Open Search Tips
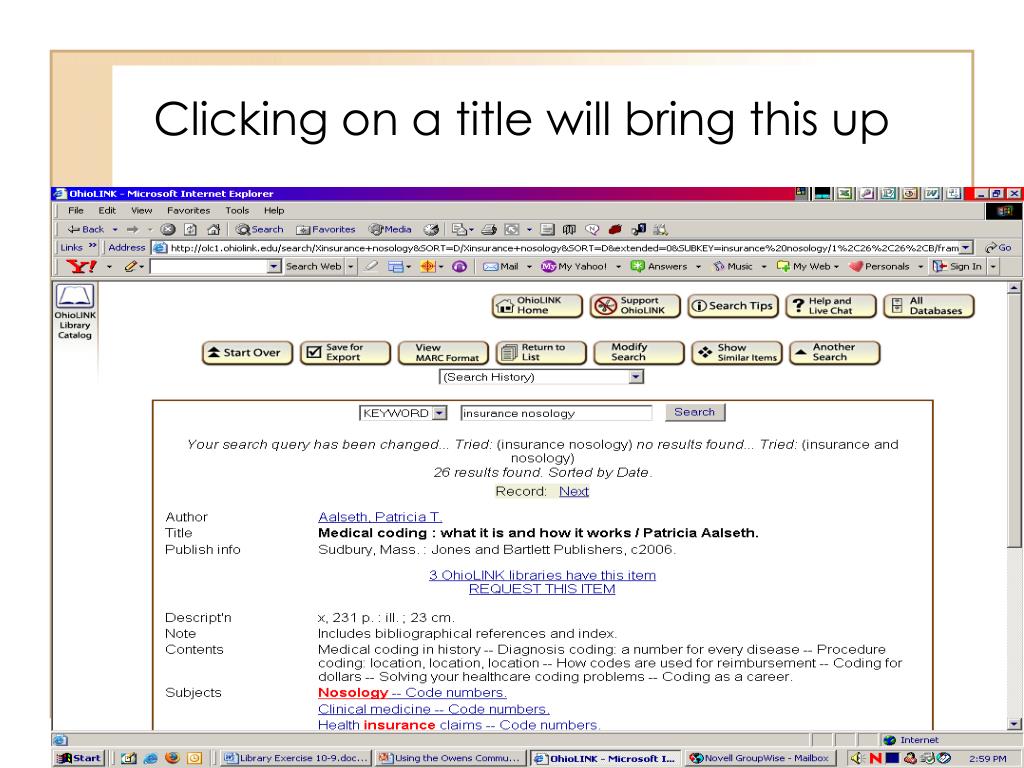Viewport: 1024px width, 768px height. pos(733,306)
